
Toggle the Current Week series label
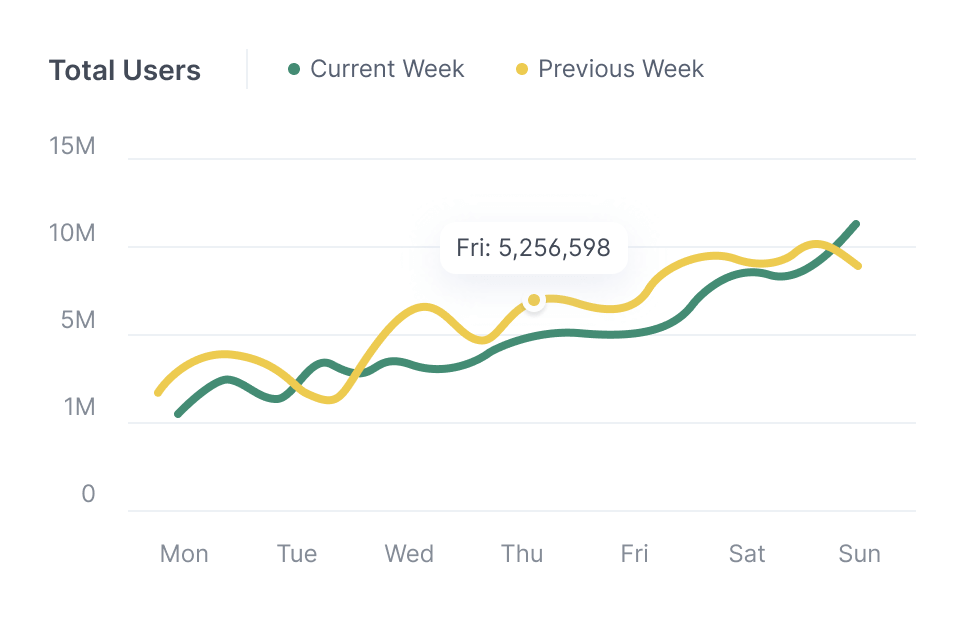387,69
